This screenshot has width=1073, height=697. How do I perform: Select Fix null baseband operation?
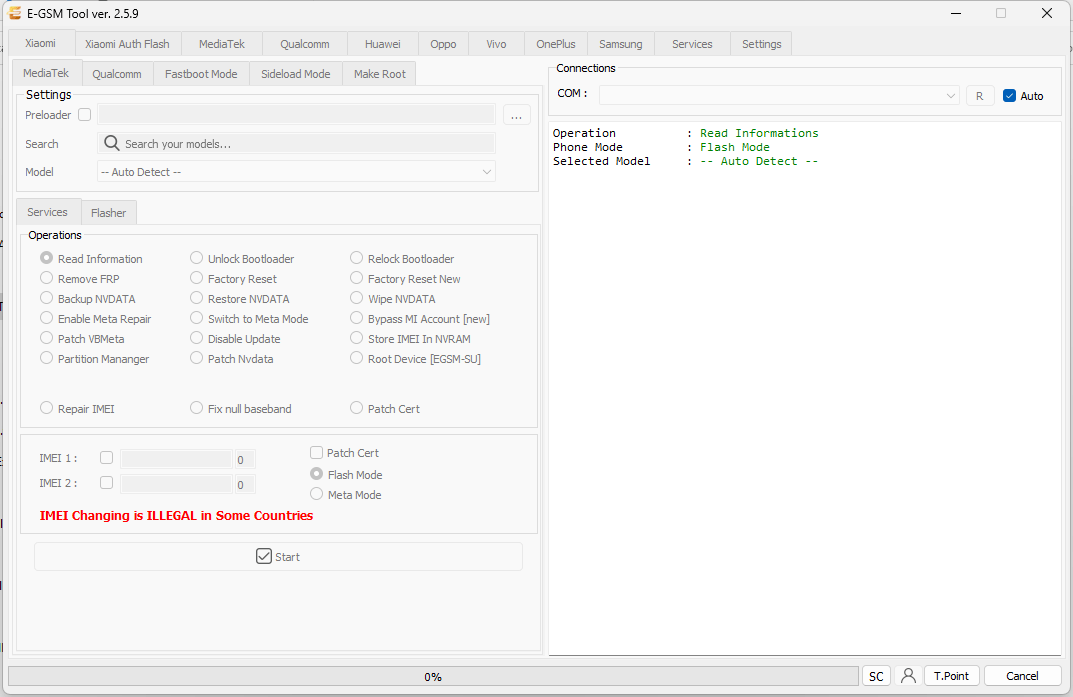[x=196, y=407]
